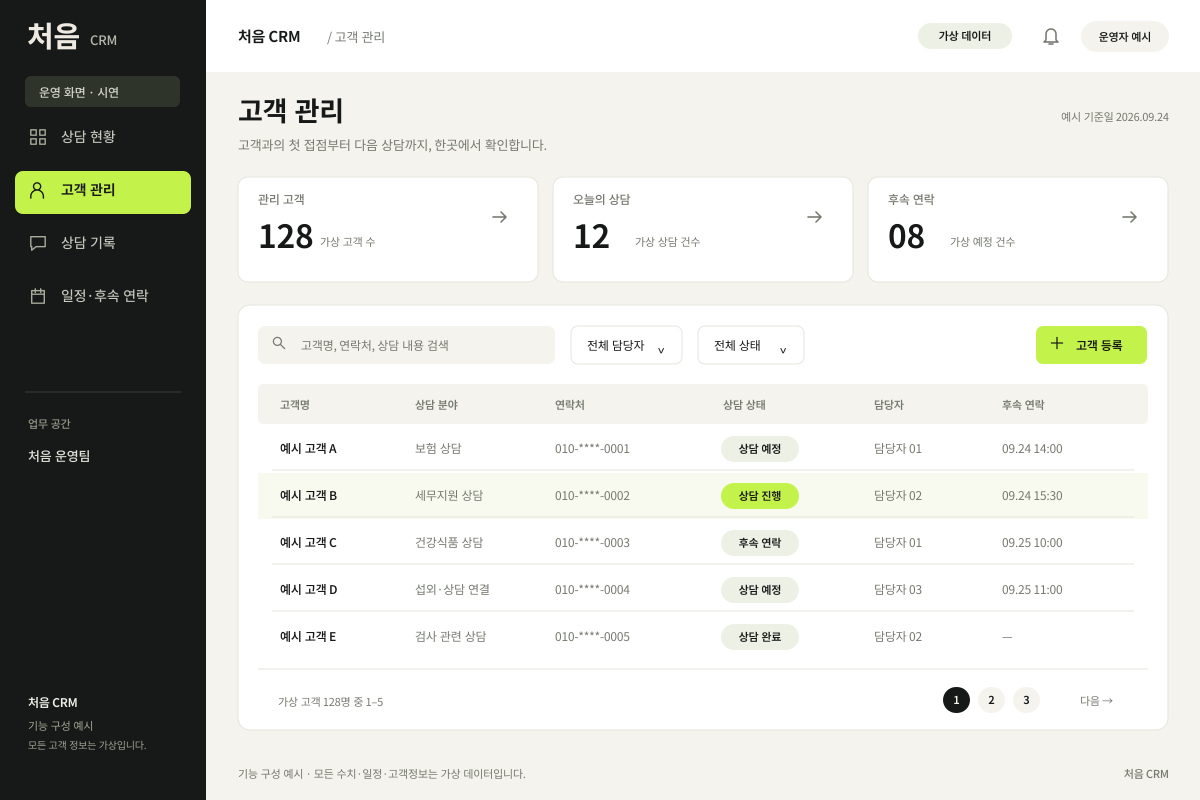The width and height of the screenshot is (1200, 800).
Task: Click the 상담 기록 chat bubble icon
Action: 38,243
